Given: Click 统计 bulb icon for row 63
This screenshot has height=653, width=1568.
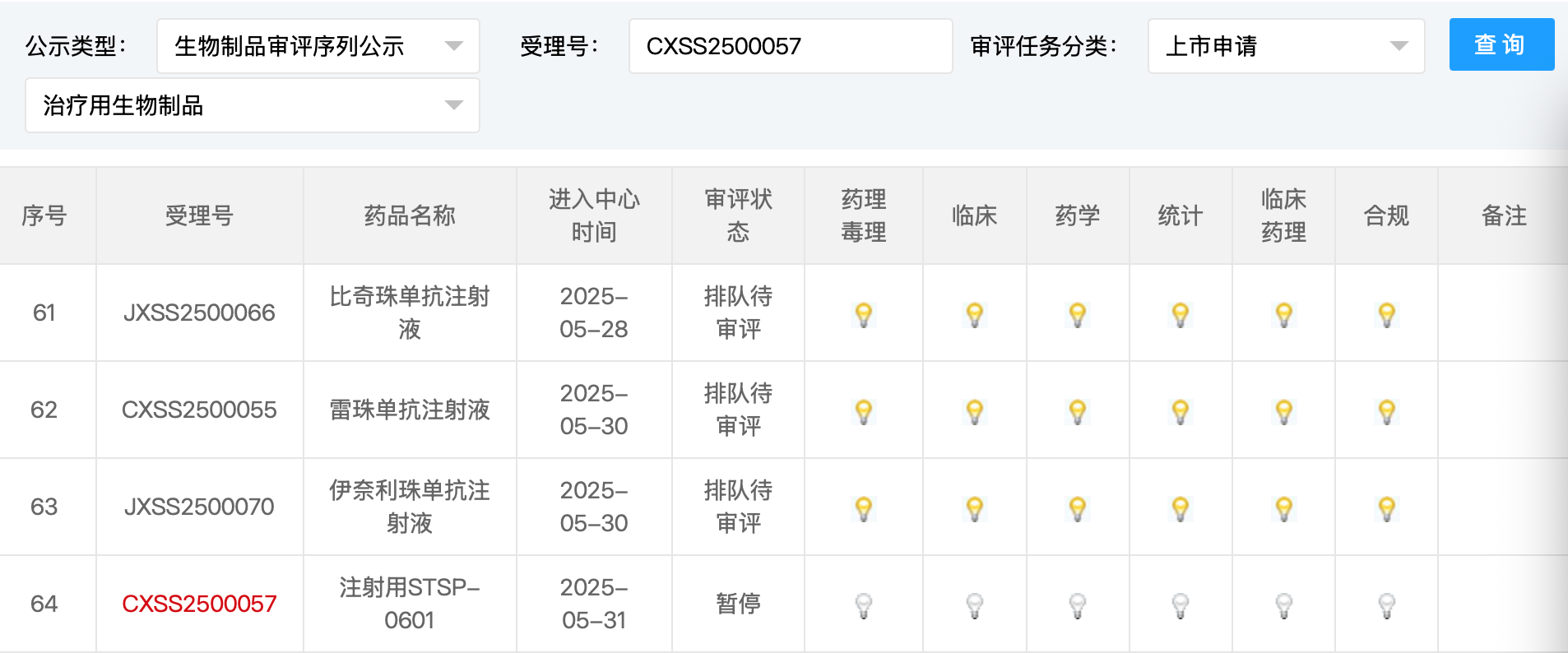Looking at the screenshot, I should click(x=1180, y=508).
